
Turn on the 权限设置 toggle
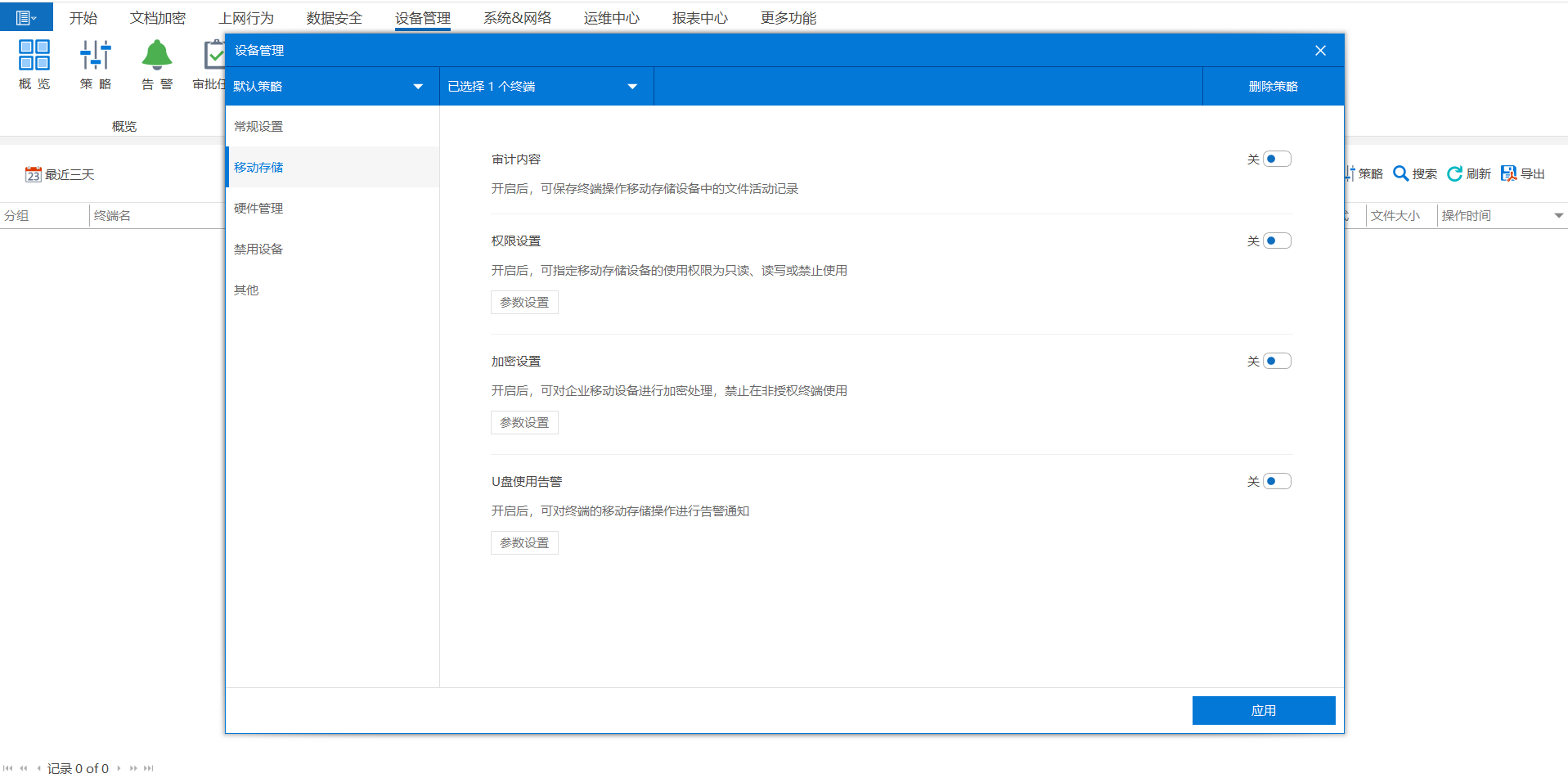point(1276,241)
